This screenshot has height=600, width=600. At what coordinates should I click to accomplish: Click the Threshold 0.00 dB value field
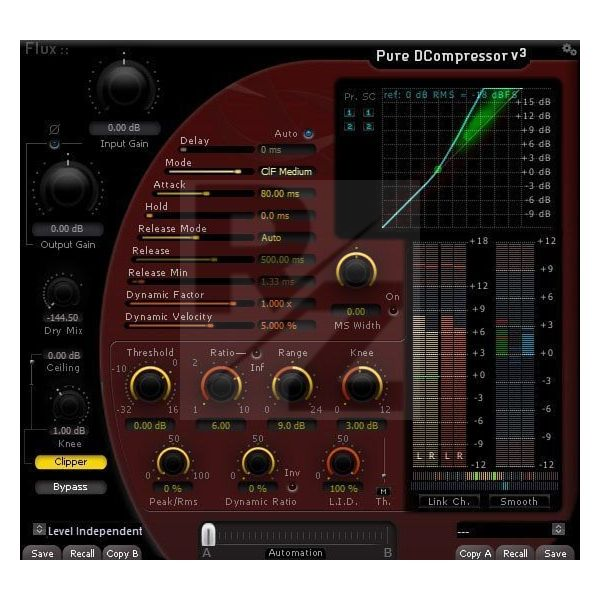coord(150,425)
